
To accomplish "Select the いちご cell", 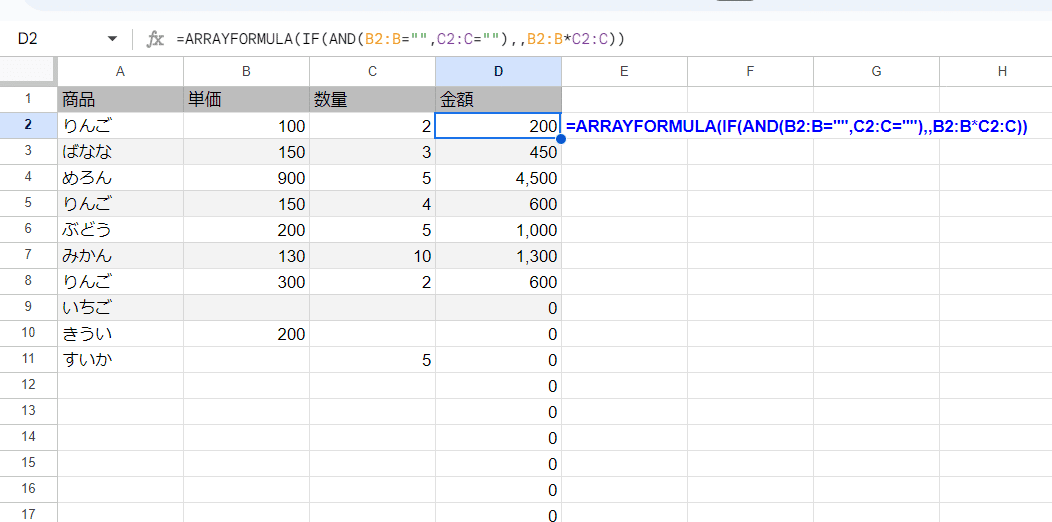I will coord(121,307).
